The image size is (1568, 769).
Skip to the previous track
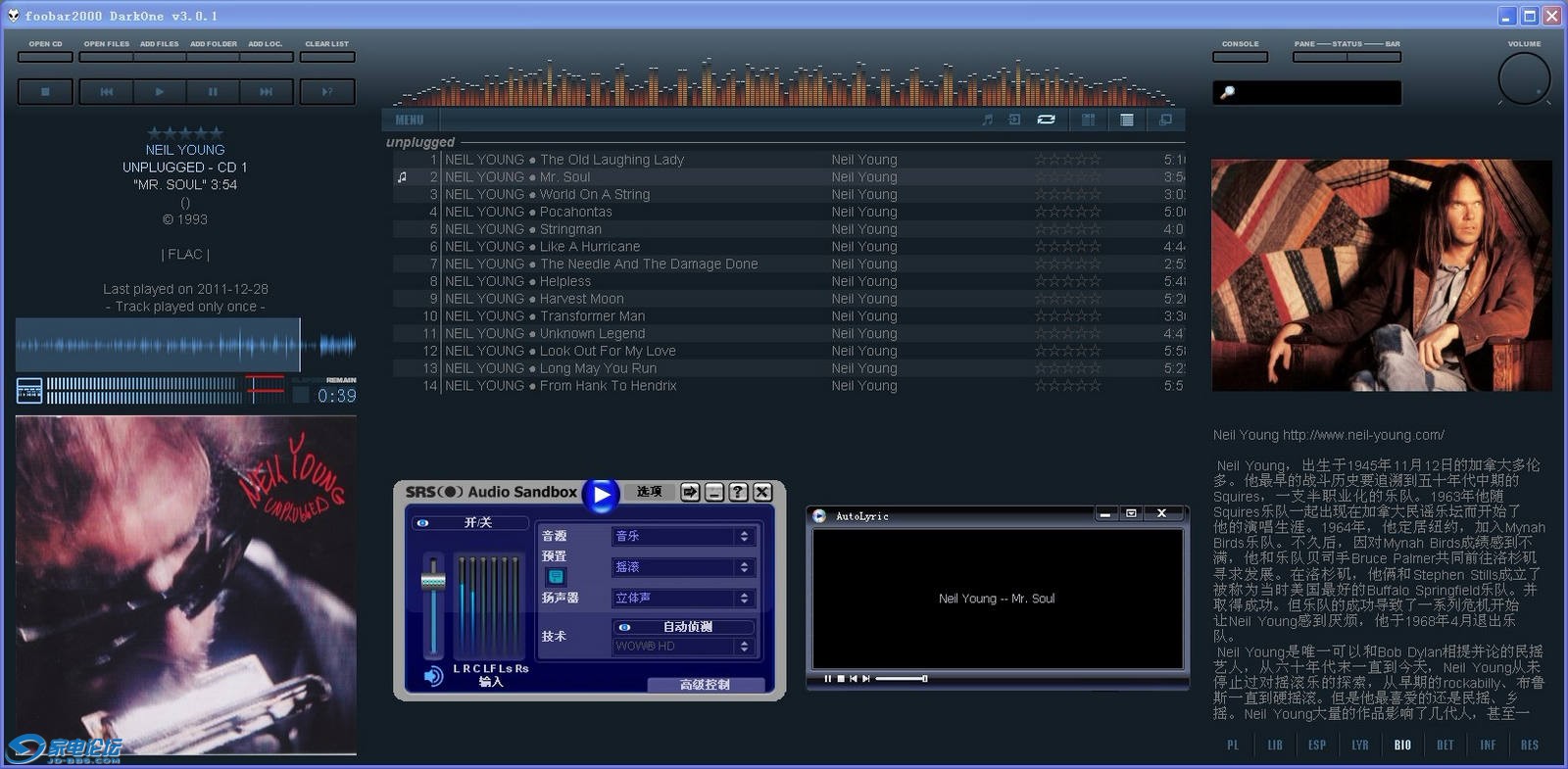tap(106, 91)
